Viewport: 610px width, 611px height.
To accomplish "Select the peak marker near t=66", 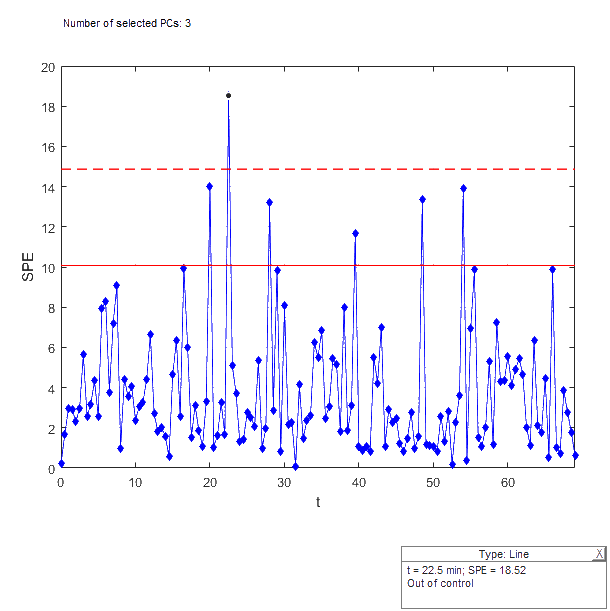I will [x=552, y=269].
